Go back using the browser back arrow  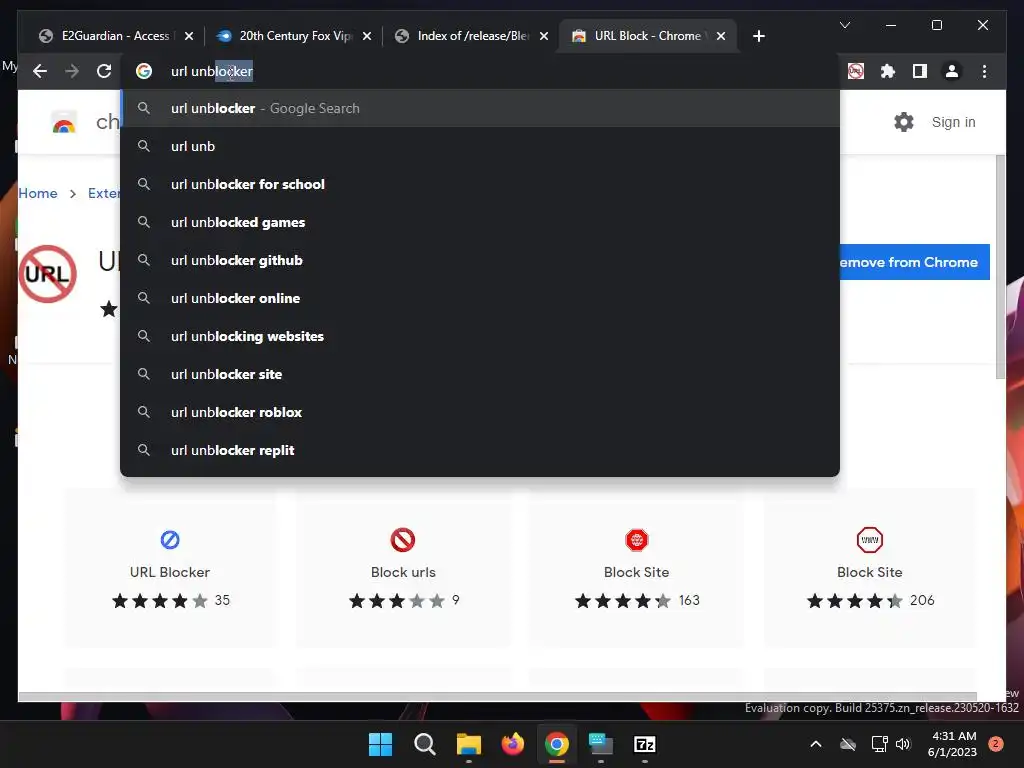tap(40, 71)
